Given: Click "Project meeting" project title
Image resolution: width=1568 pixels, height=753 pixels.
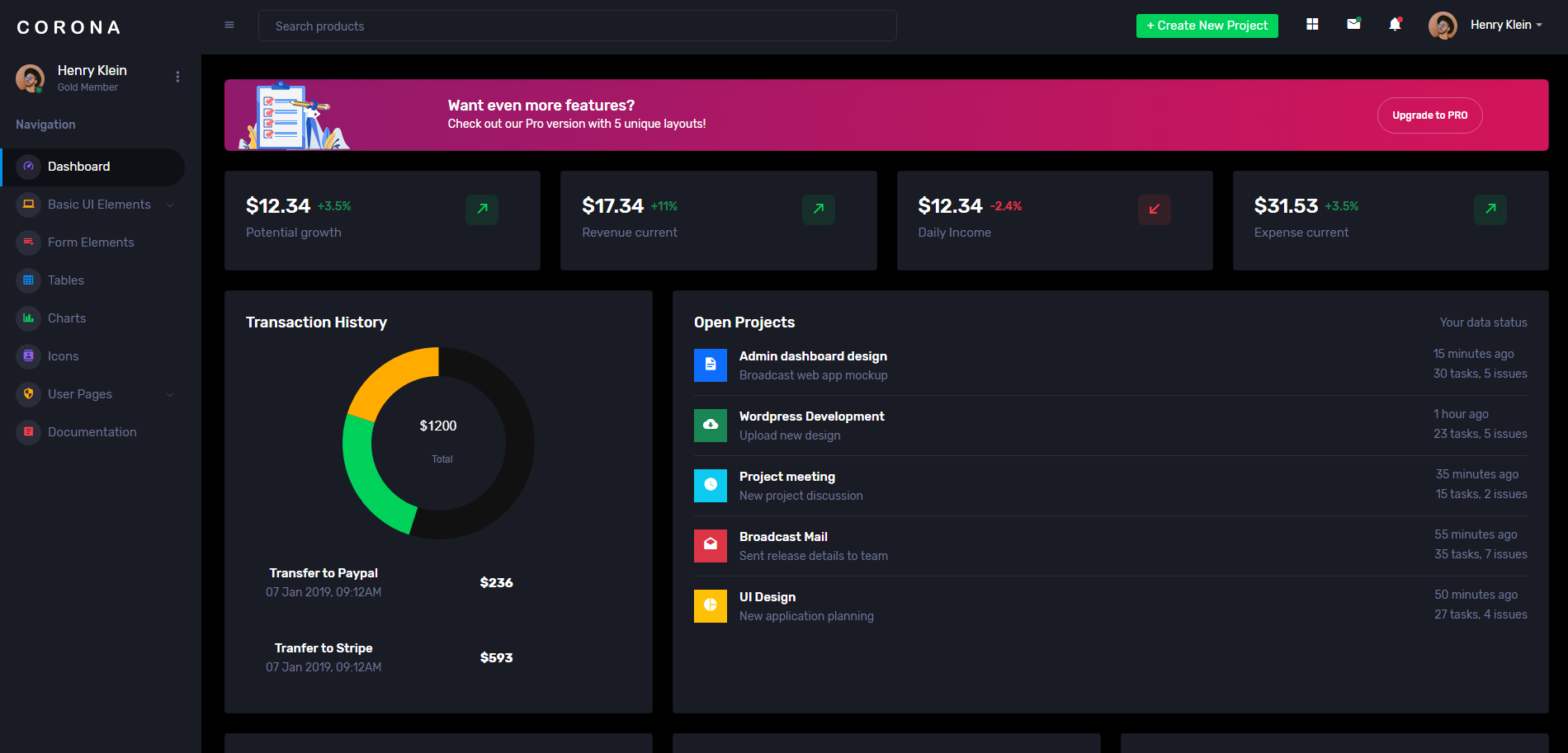Looking at the screenshot, I should (x=787, y=477).
